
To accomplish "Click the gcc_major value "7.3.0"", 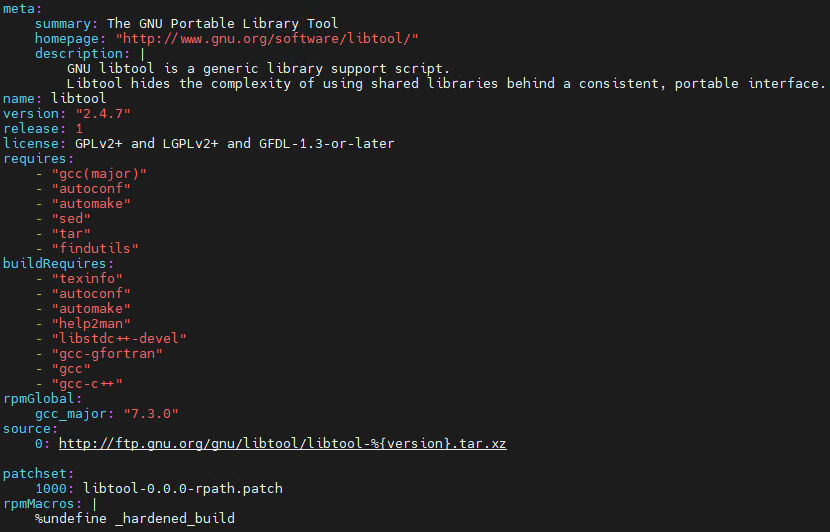I will [151, 413].
